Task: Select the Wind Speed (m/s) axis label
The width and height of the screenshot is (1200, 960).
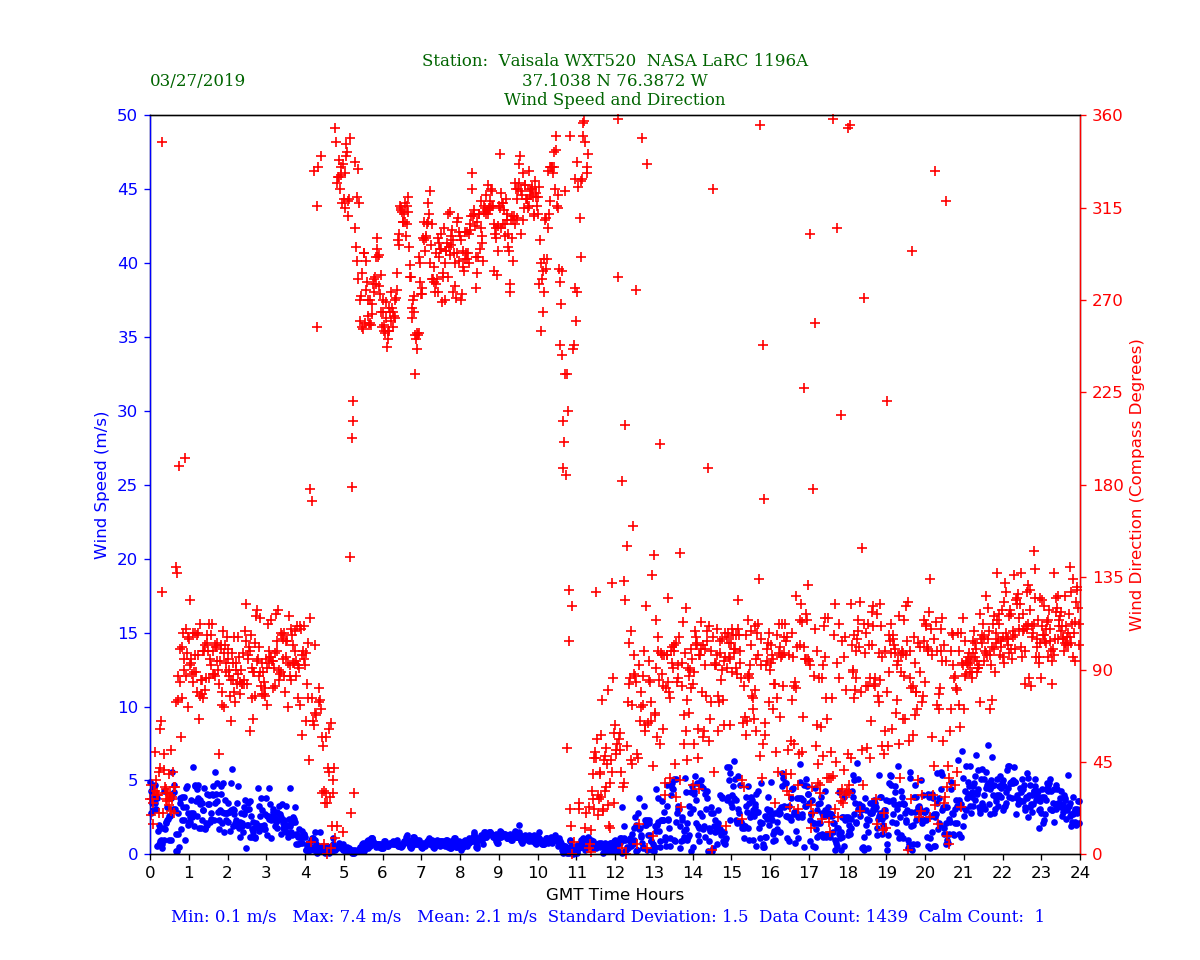Action: tap(102, 485)
